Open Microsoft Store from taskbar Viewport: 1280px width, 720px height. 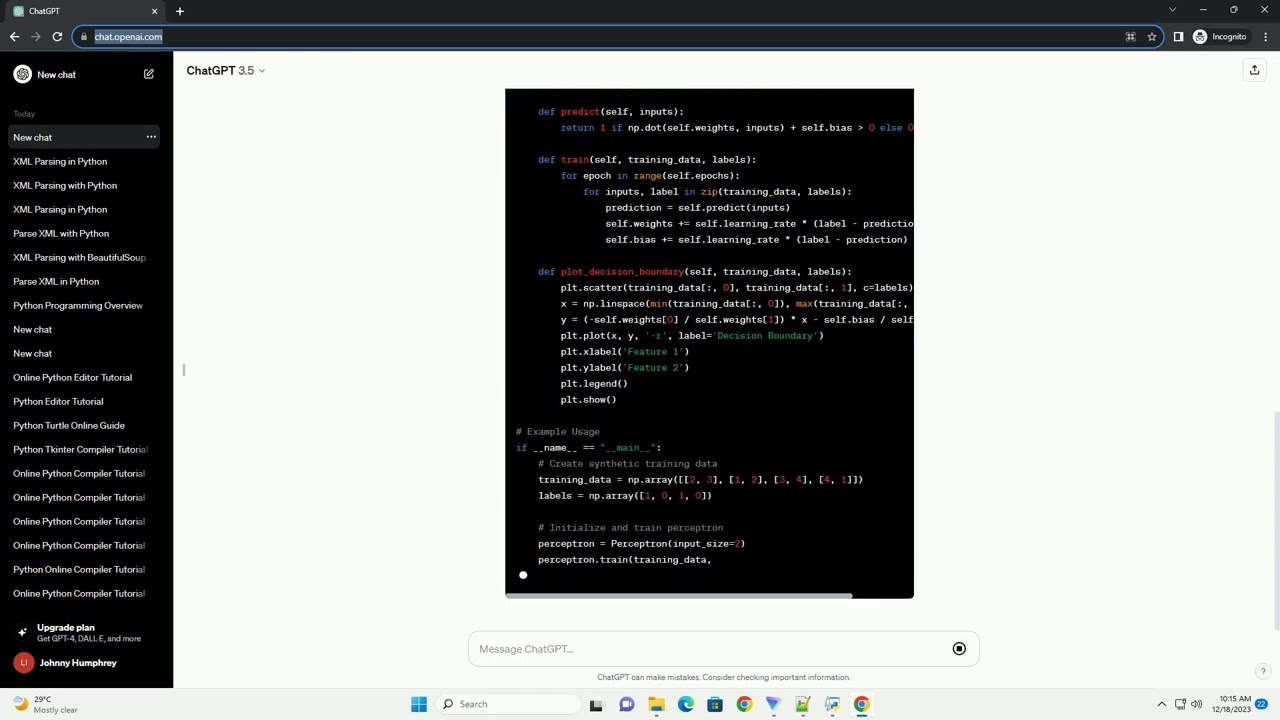click(715, 704)
